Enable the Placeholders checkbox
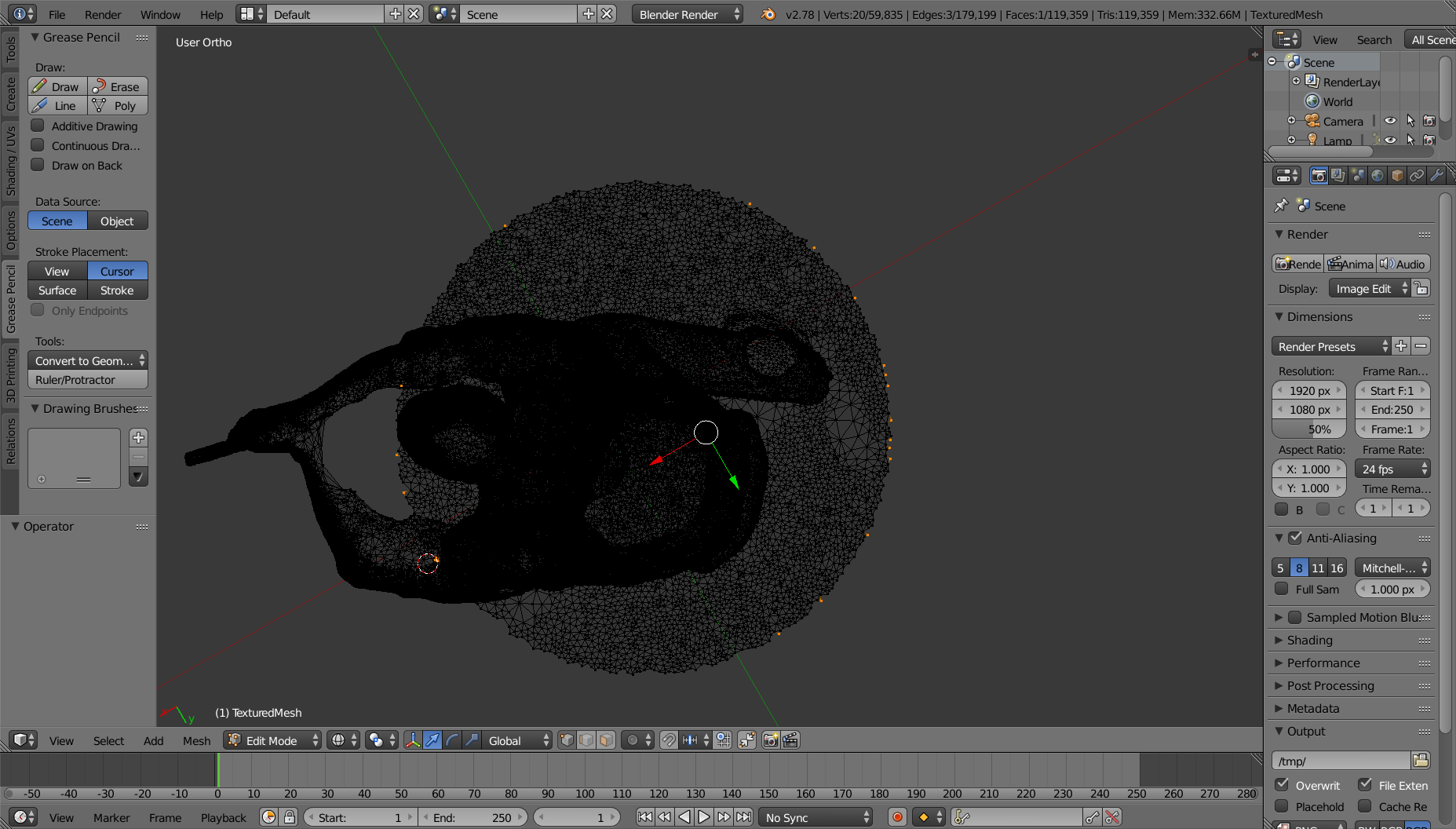The width and height of the screenshot is (1456, 829). pos(1282,806)
